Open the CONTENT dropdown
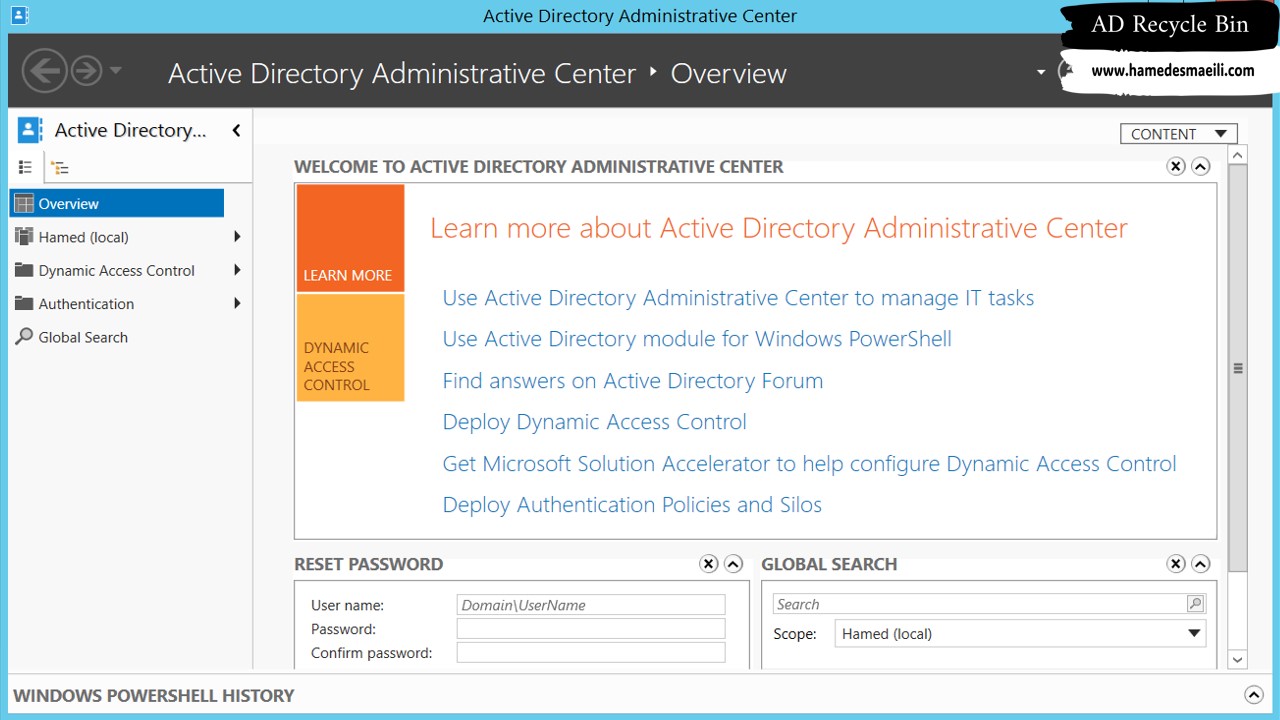 [x=1179, y=134]
